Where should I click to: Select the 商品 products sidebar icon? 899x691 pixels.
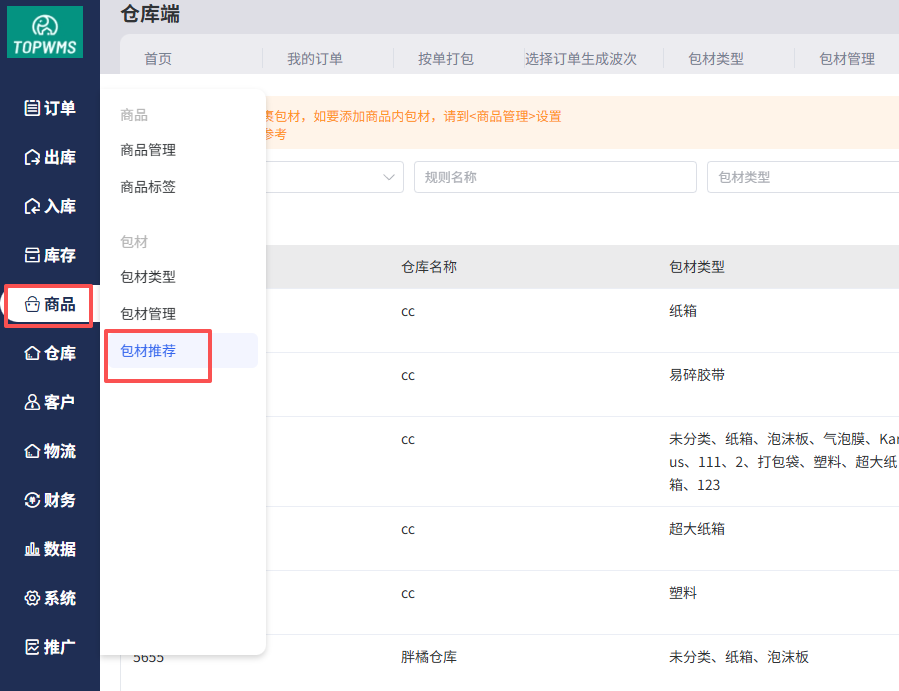[32, 304]
